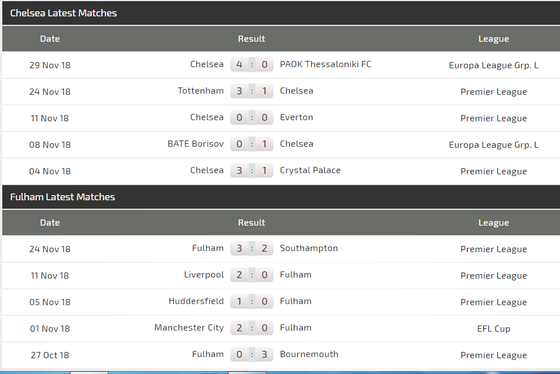Click the Huddersfield 1:0 Fulham score
Image resolution: width=560 pixels, height=374 pixels.
[252, 301]
